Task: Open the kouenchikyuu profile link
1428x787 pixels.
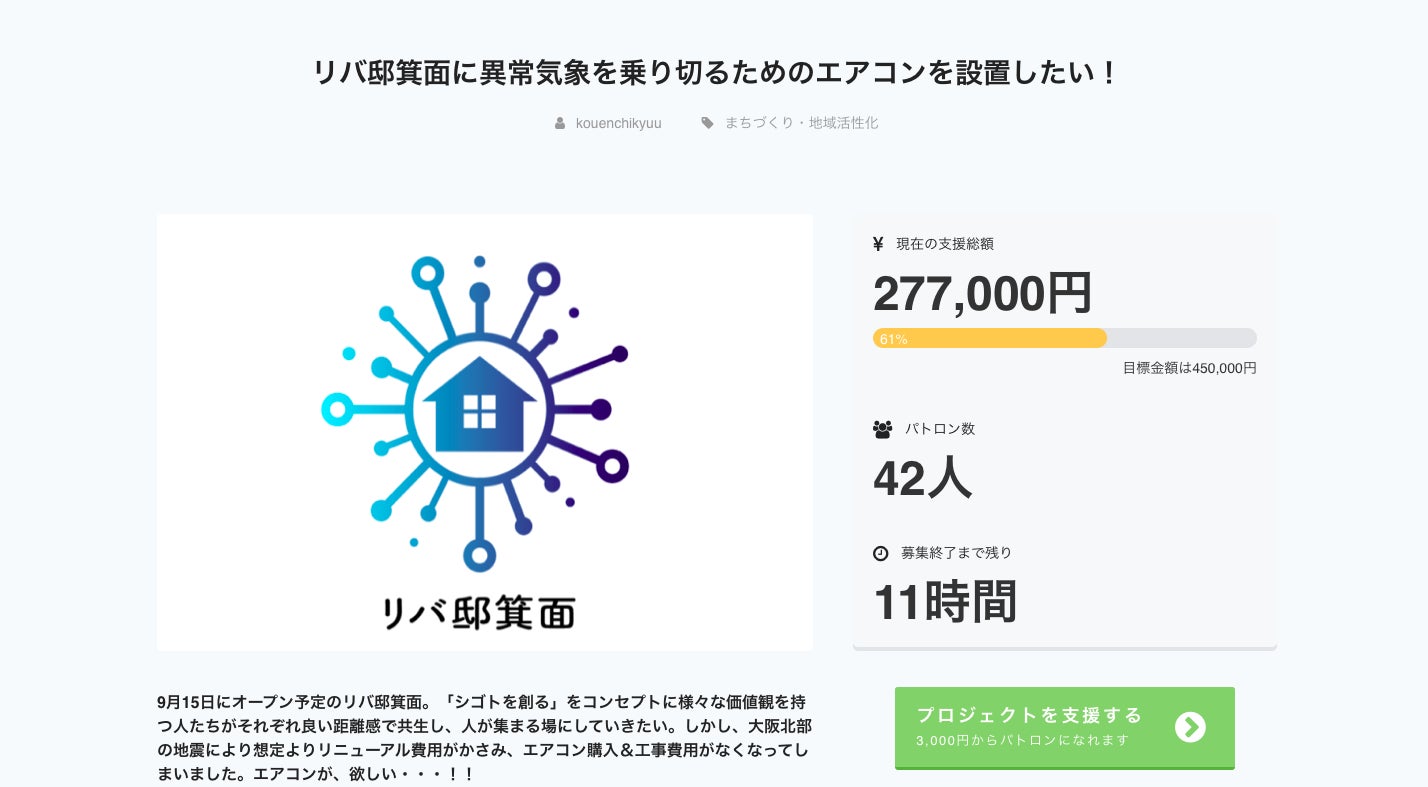Action: (x=618, y=123)
